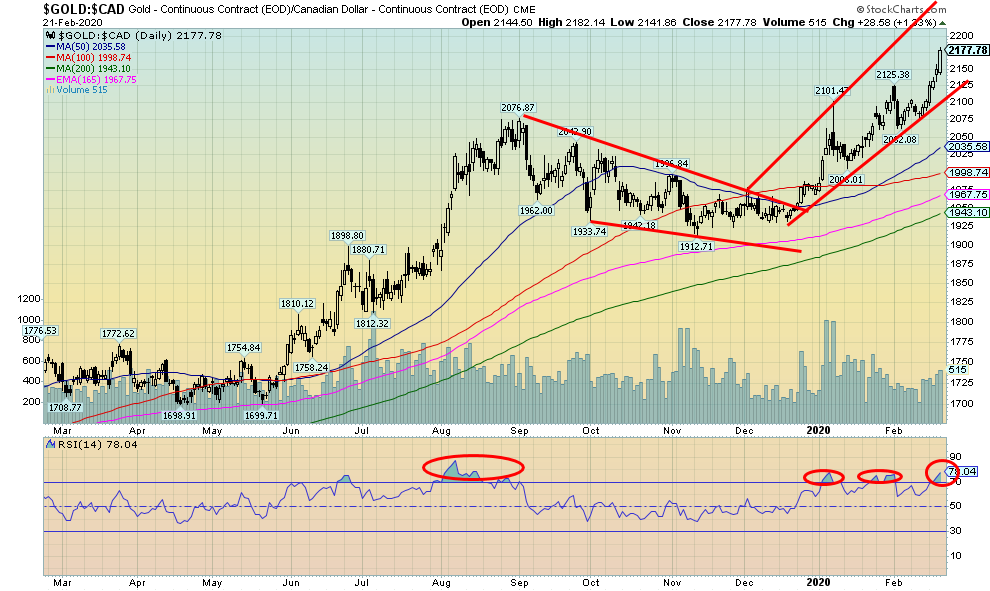Click the 2076.87 peak price label
The image size is (990, 591).
pyautogui.click(x=519, y=108)
